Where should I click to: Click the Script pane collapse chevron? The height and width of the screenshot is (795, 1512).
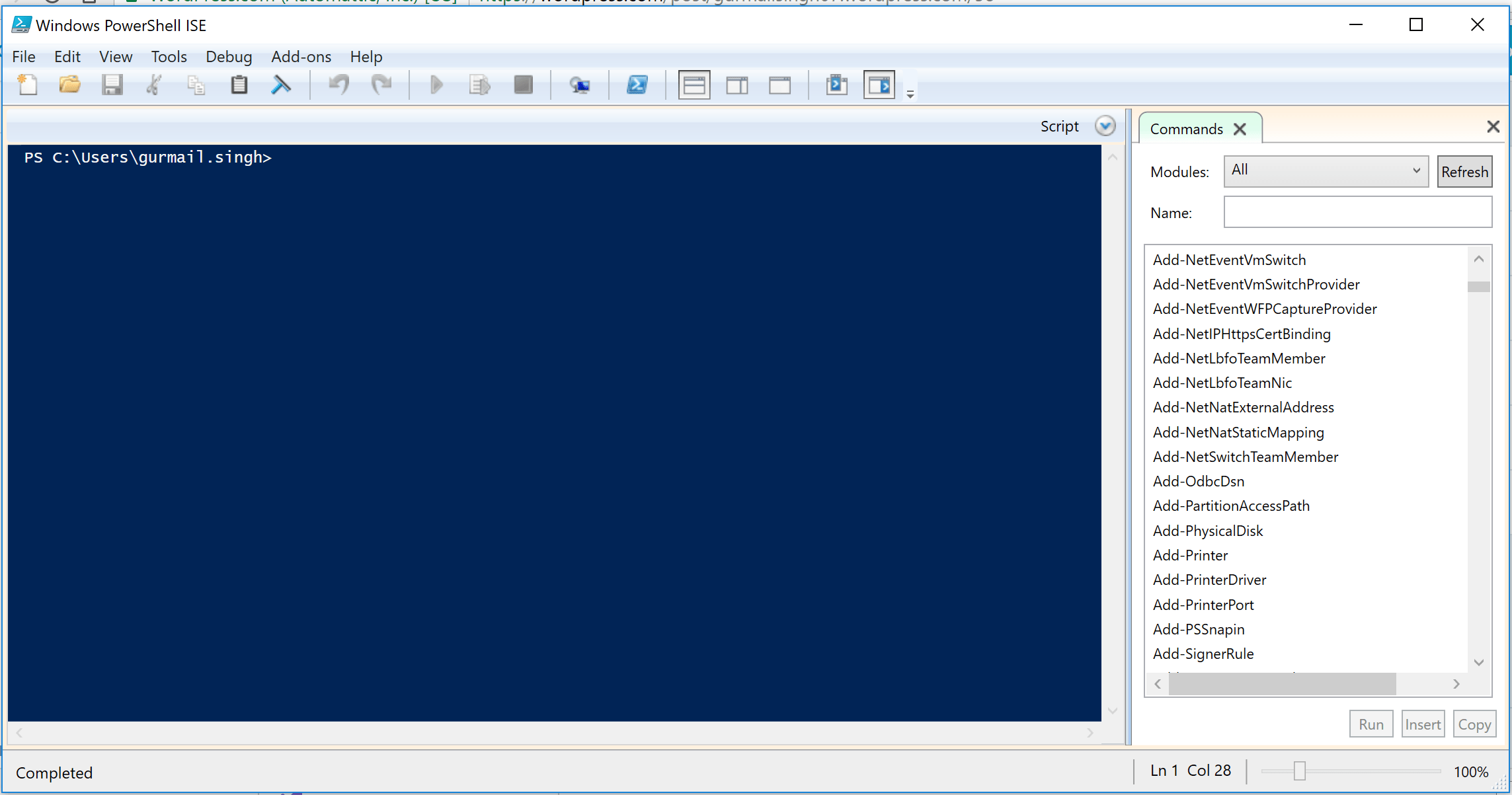point(1105,126)
